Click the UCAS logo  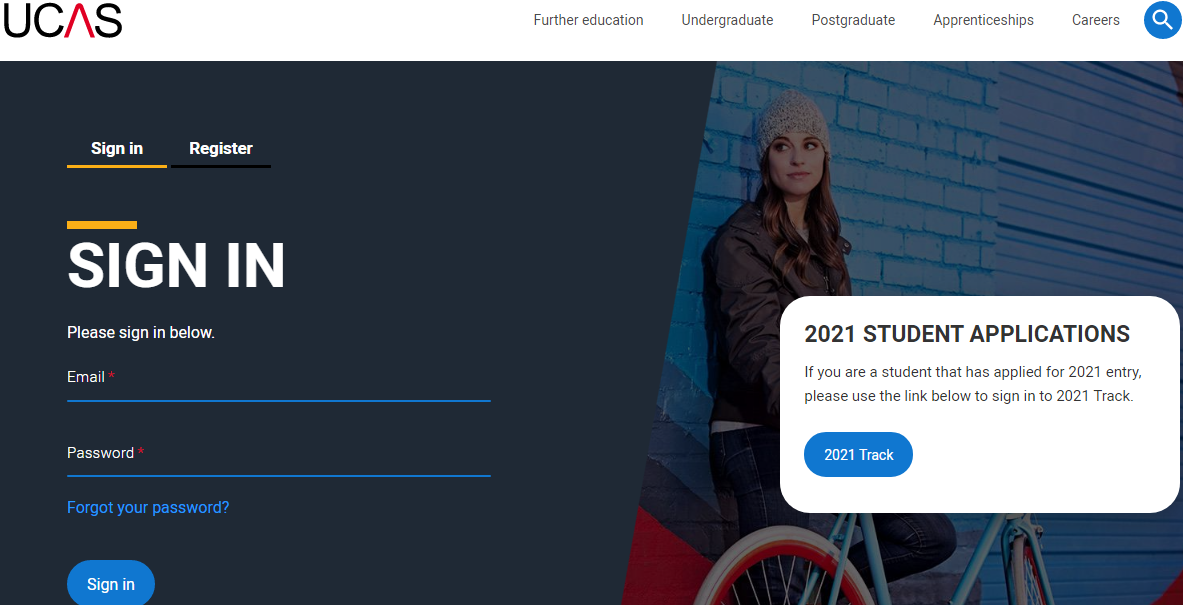pyautogui.click(x=63, y=20)
